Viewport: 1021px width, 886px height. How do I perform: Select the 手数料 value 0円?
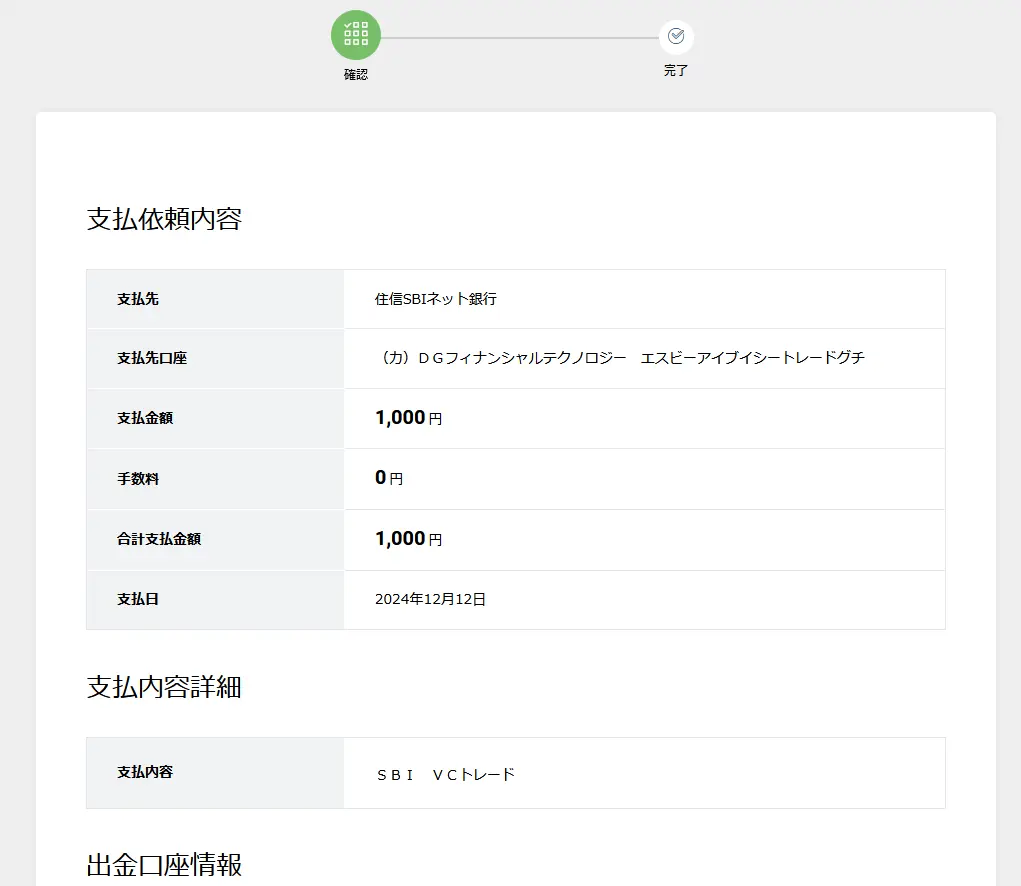pyautogui.click(x=389, y=478)
